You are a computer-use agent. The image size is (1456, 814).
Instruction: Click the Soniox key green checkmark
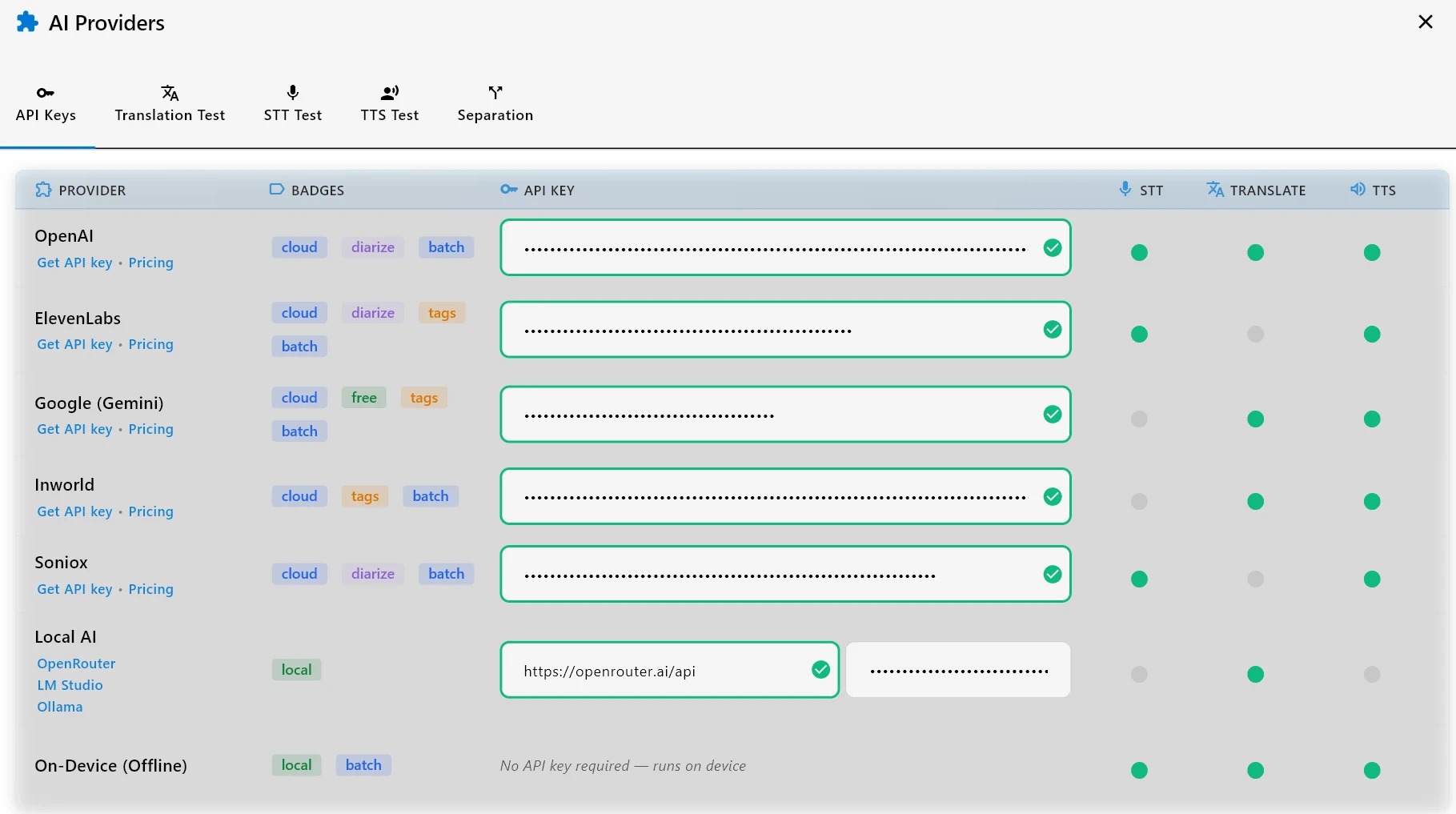coord(1053,575)
